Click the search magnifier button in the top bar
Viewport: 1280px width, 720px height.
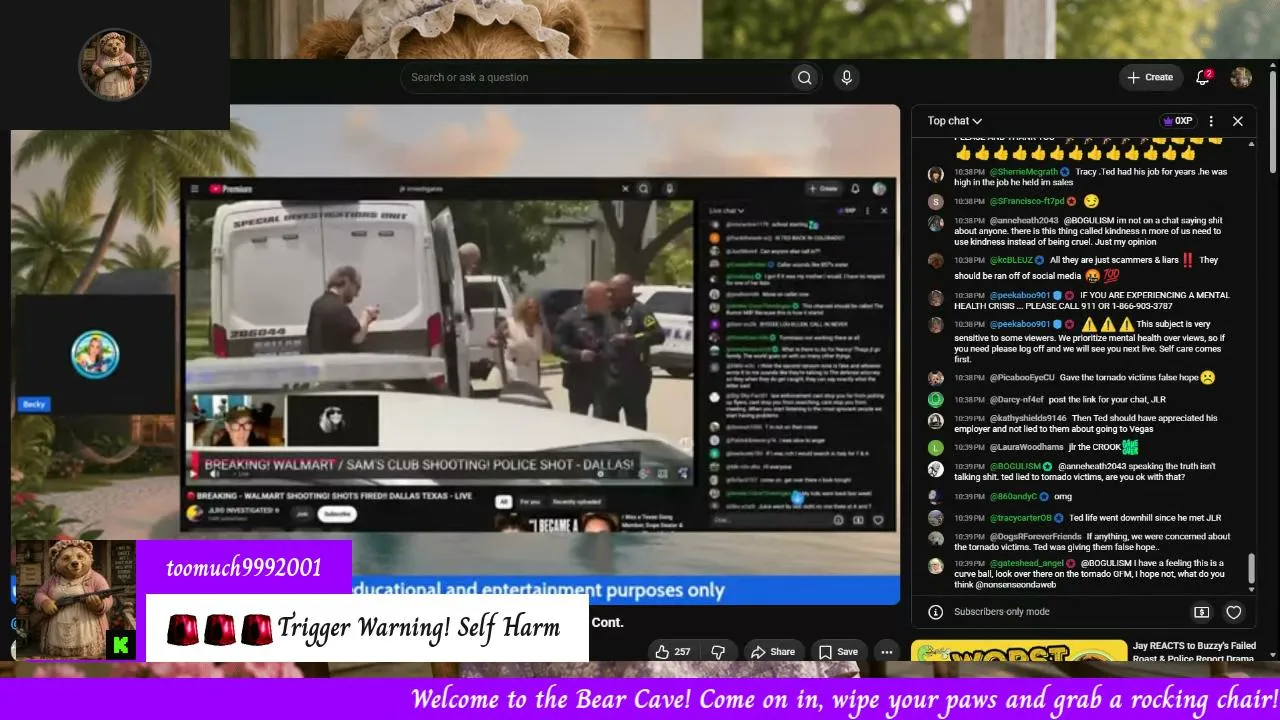pos(804,77)
